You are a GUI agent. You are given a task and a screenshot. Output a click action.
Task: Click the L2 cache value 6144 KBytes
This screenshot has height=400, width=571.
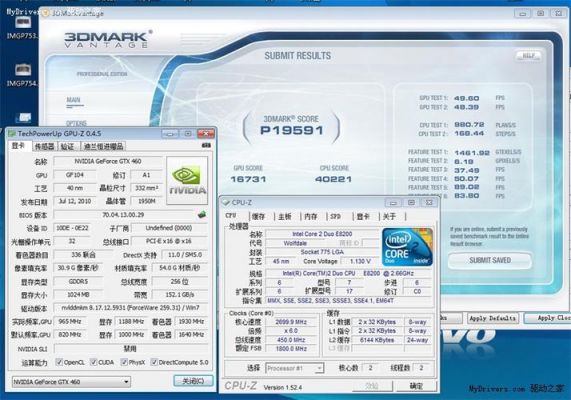[x=377, y=340]
